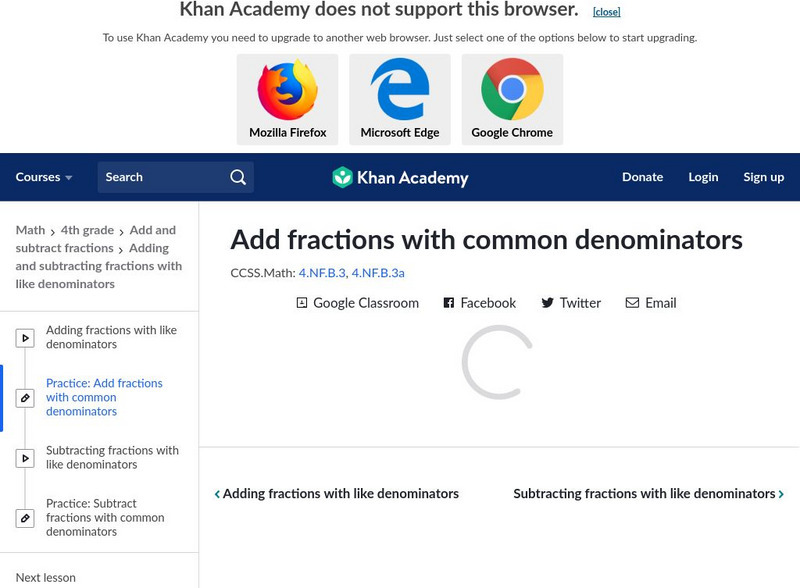Share to Facebook
This screenshot has width=800, height=588.
coord(449,303)
